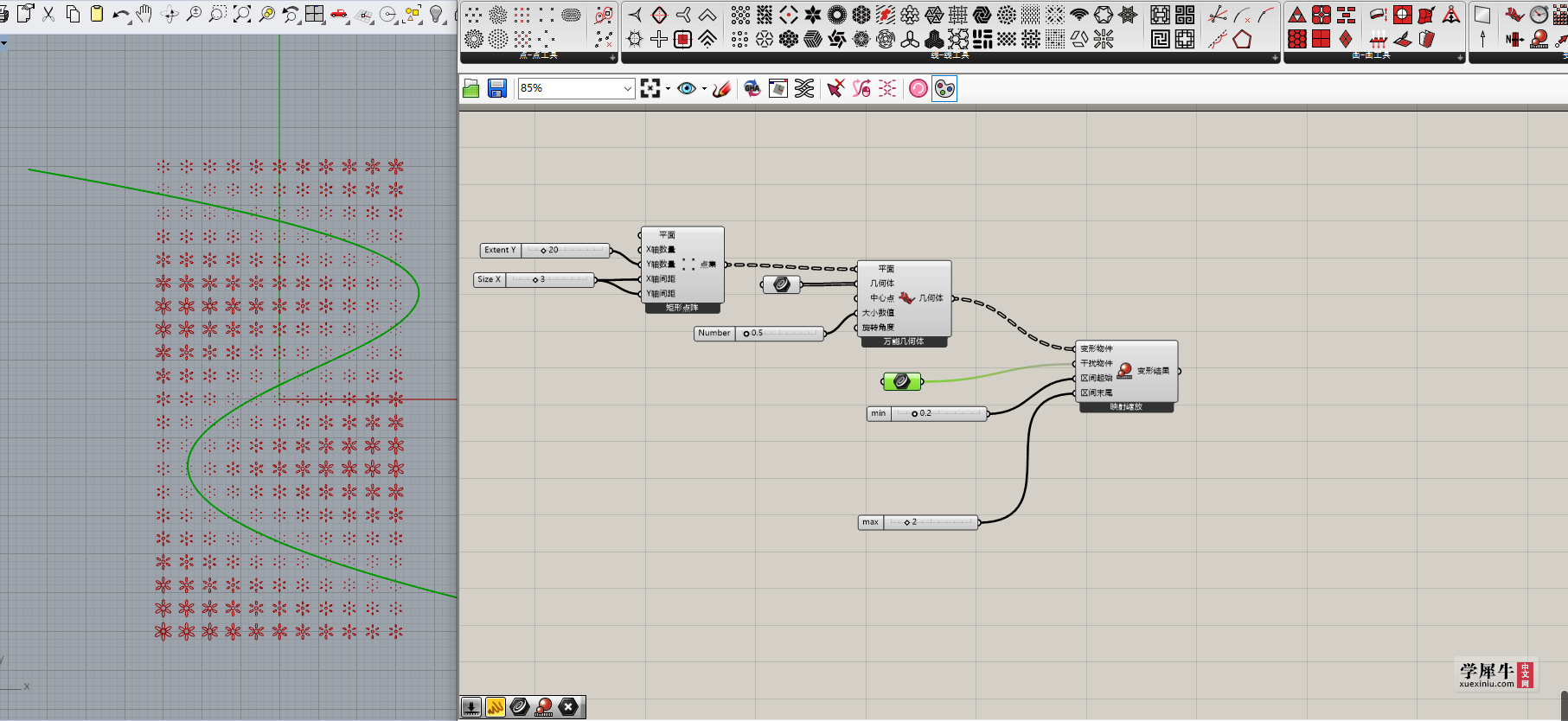
Task: Click the 点集 output of 矩形点阵
Action: [708, 265]
